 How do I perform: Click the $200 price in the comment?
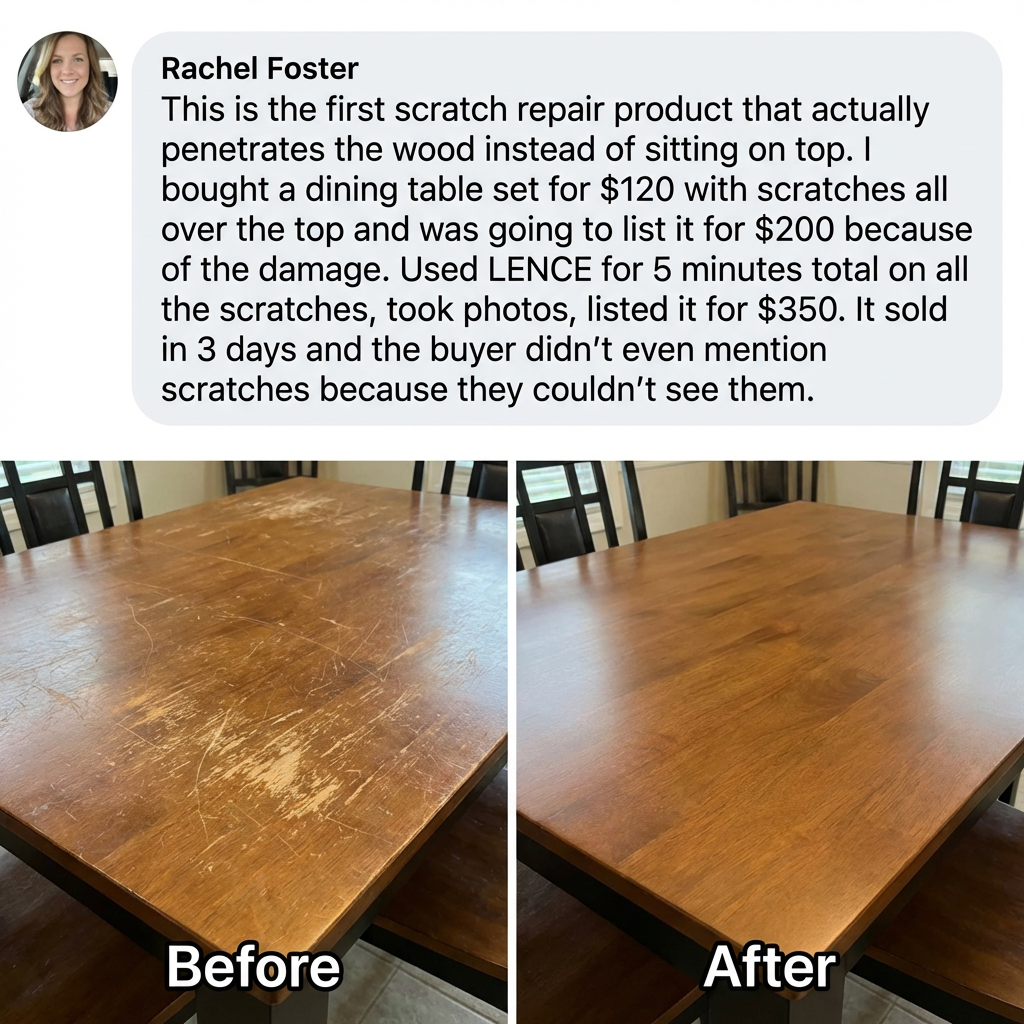pos(793,229)
